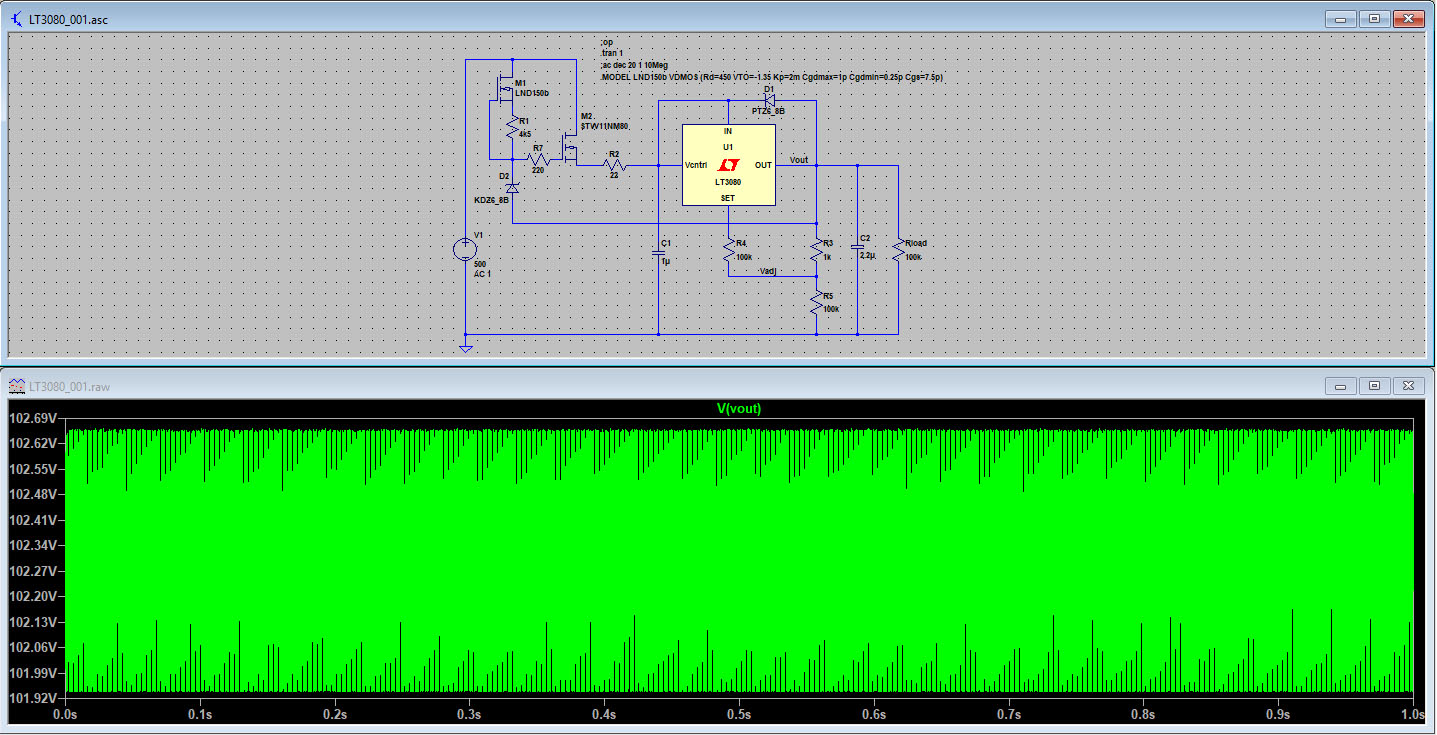Screen dimensions: 1437x735
Task: Click the V(vout) trace label
Action: (x=739, y=408)
